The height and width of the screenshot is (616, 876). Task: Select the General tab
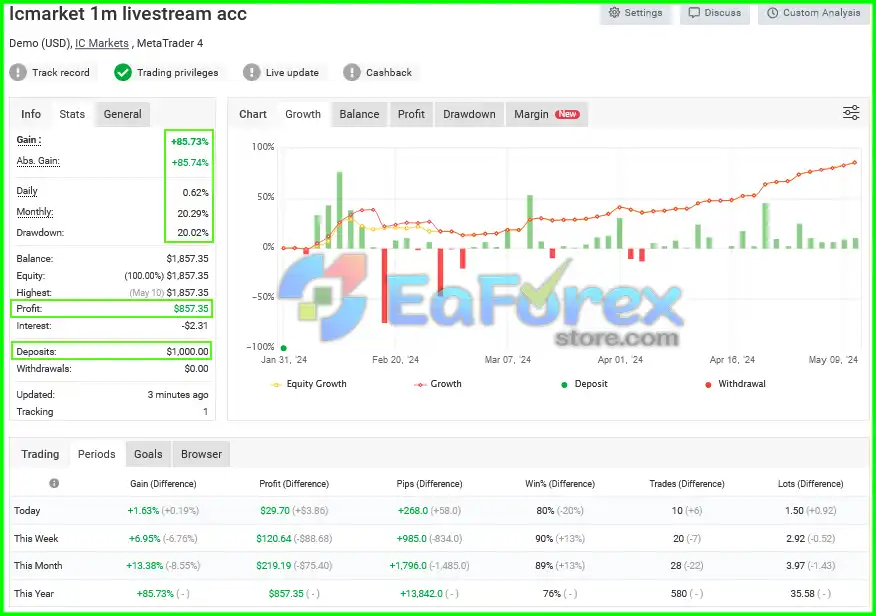point(122,114)
